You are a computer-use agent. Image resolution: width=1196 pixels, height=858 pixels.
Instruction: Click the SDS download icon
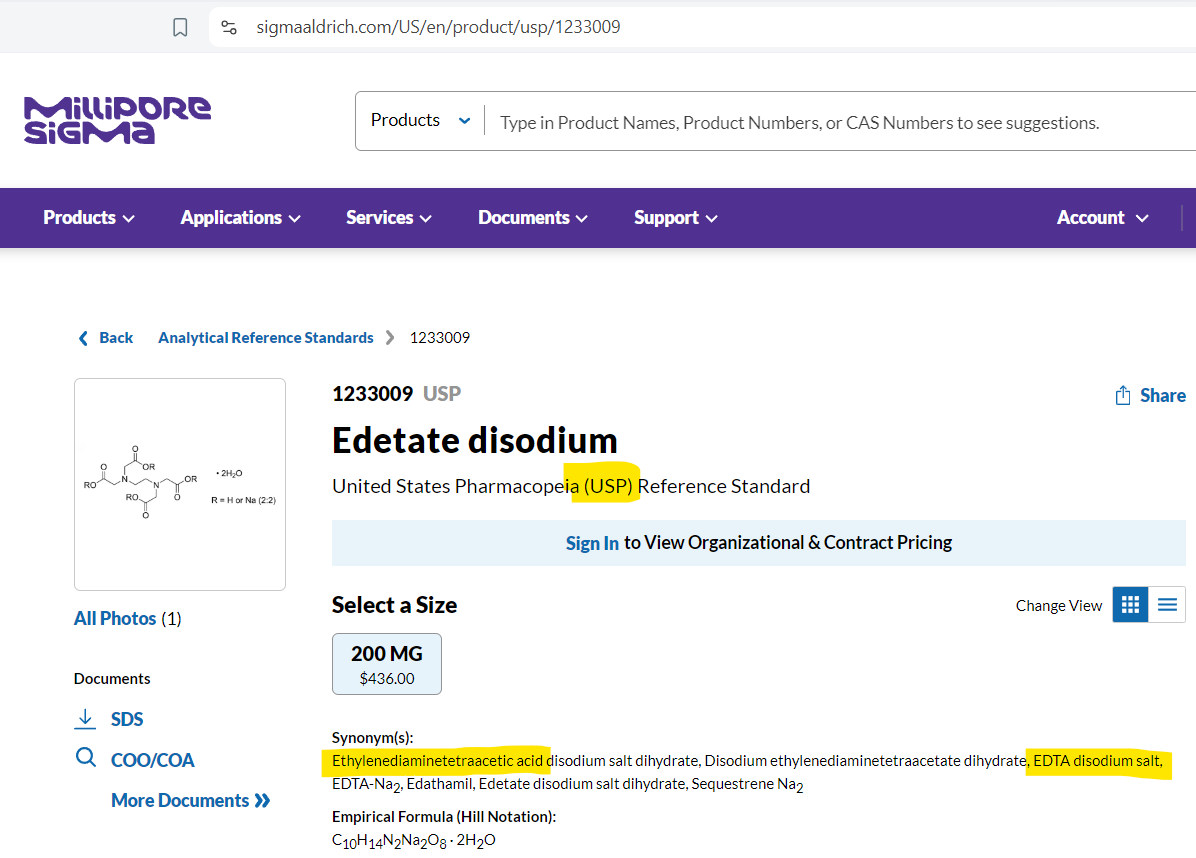click(x=85, y=718)
